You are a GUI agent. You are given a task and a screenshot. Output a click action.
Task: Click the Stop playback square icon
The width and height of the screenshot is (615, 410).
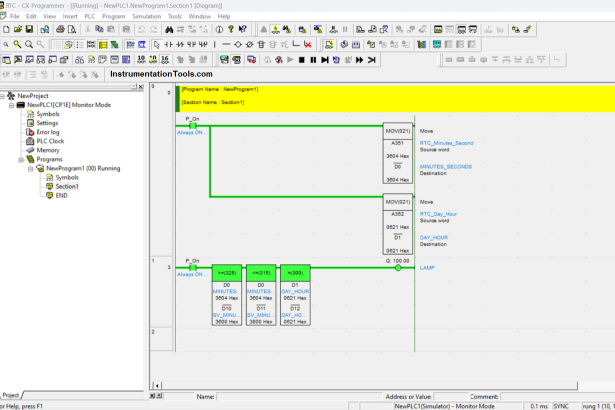click(301, 60)
